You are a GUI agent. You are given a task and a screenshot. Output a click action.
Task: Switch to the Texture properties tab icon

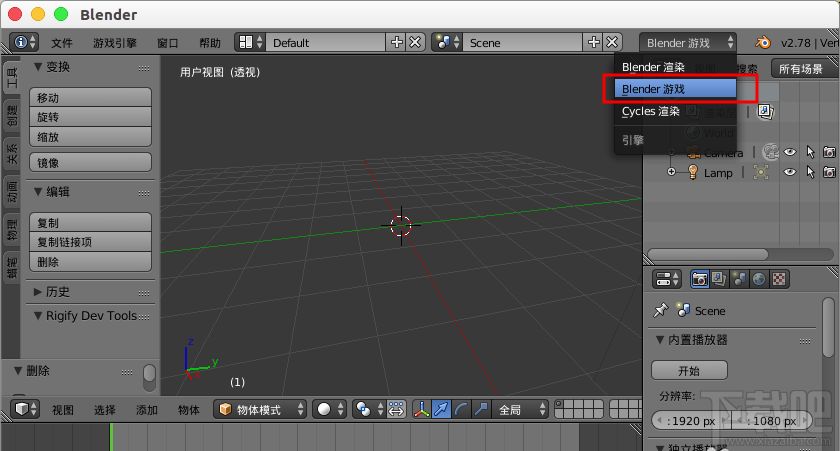pos(779,279)
